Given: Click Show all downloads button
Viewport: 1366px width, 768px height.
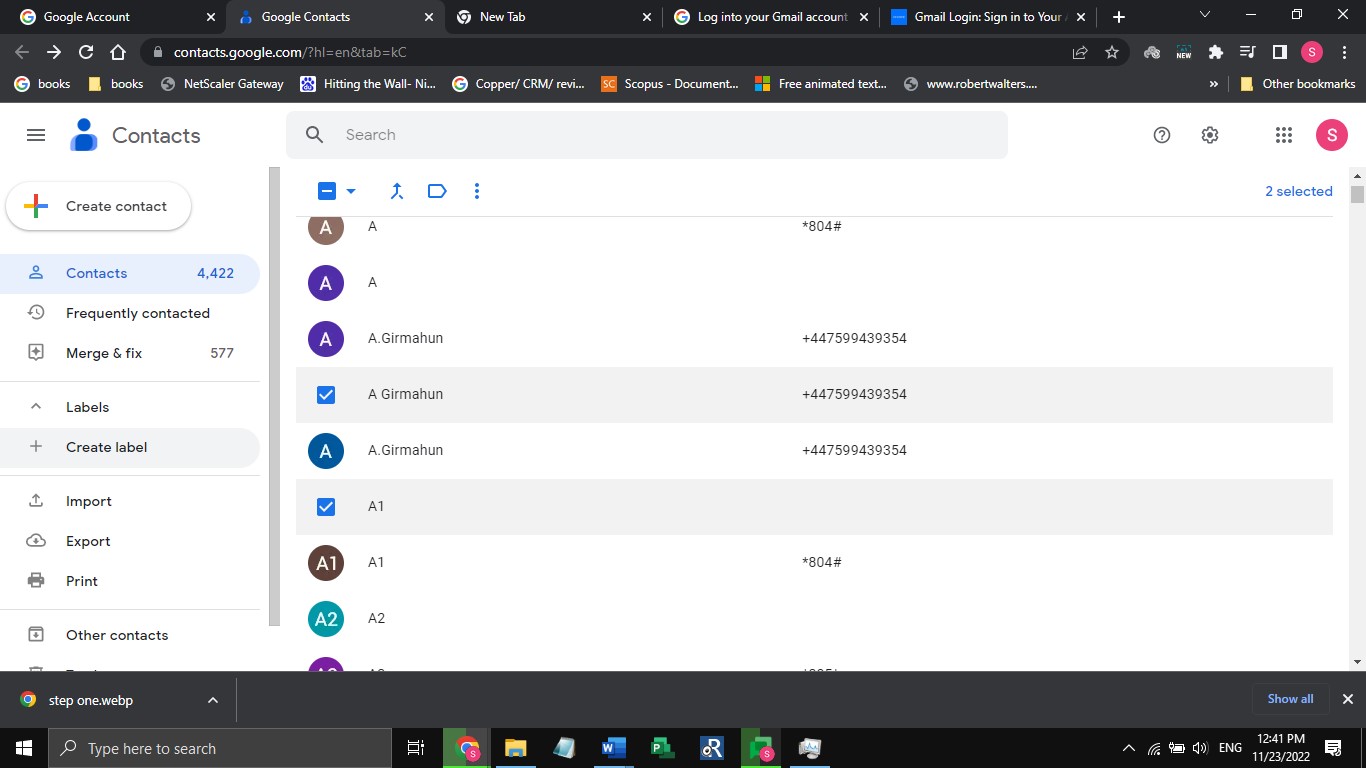Looking at the screenshot, I should (1290, 699).
